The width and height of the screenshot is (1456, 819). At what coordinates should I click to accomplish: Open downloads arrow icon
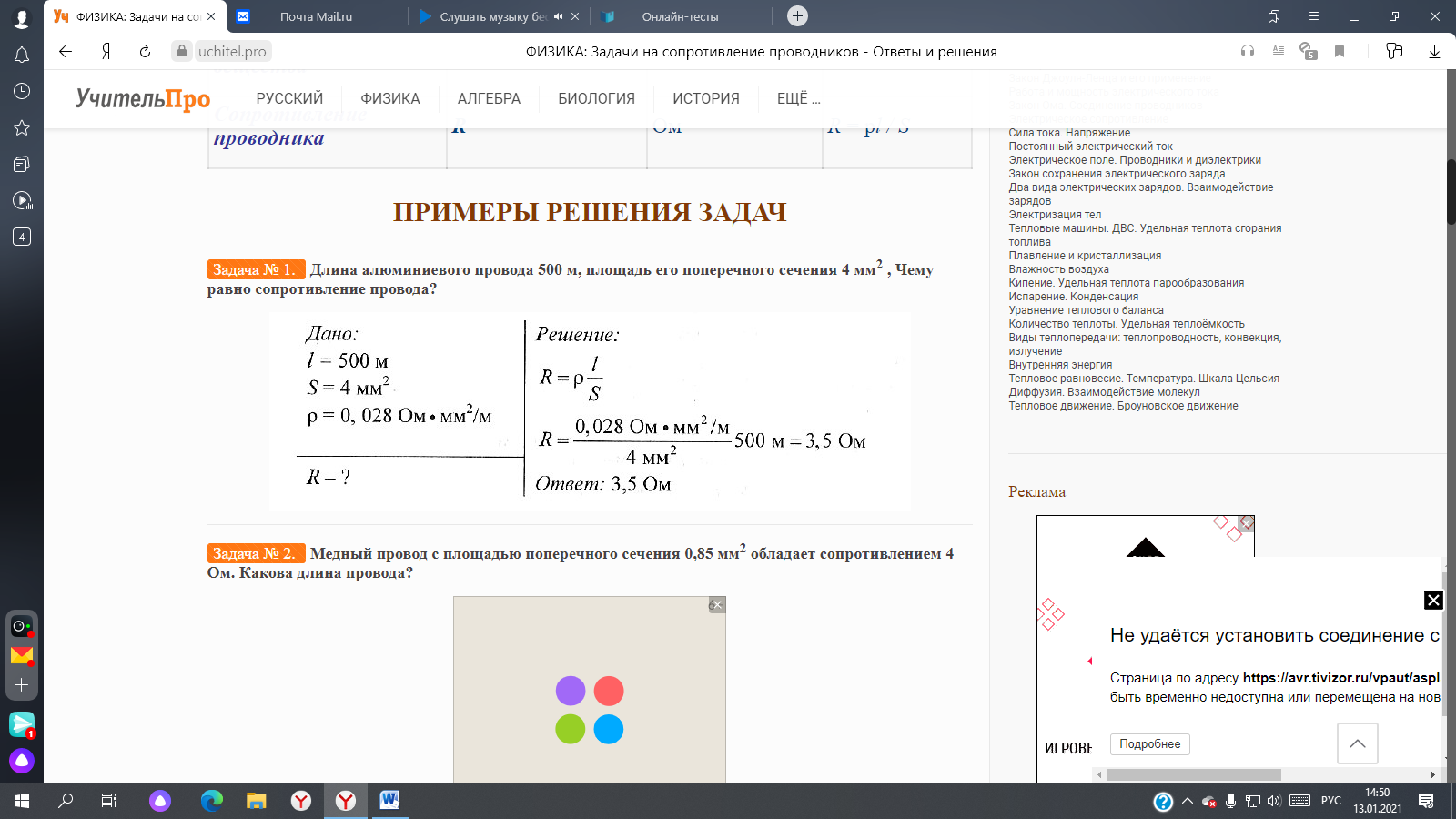coord(1434,52)
